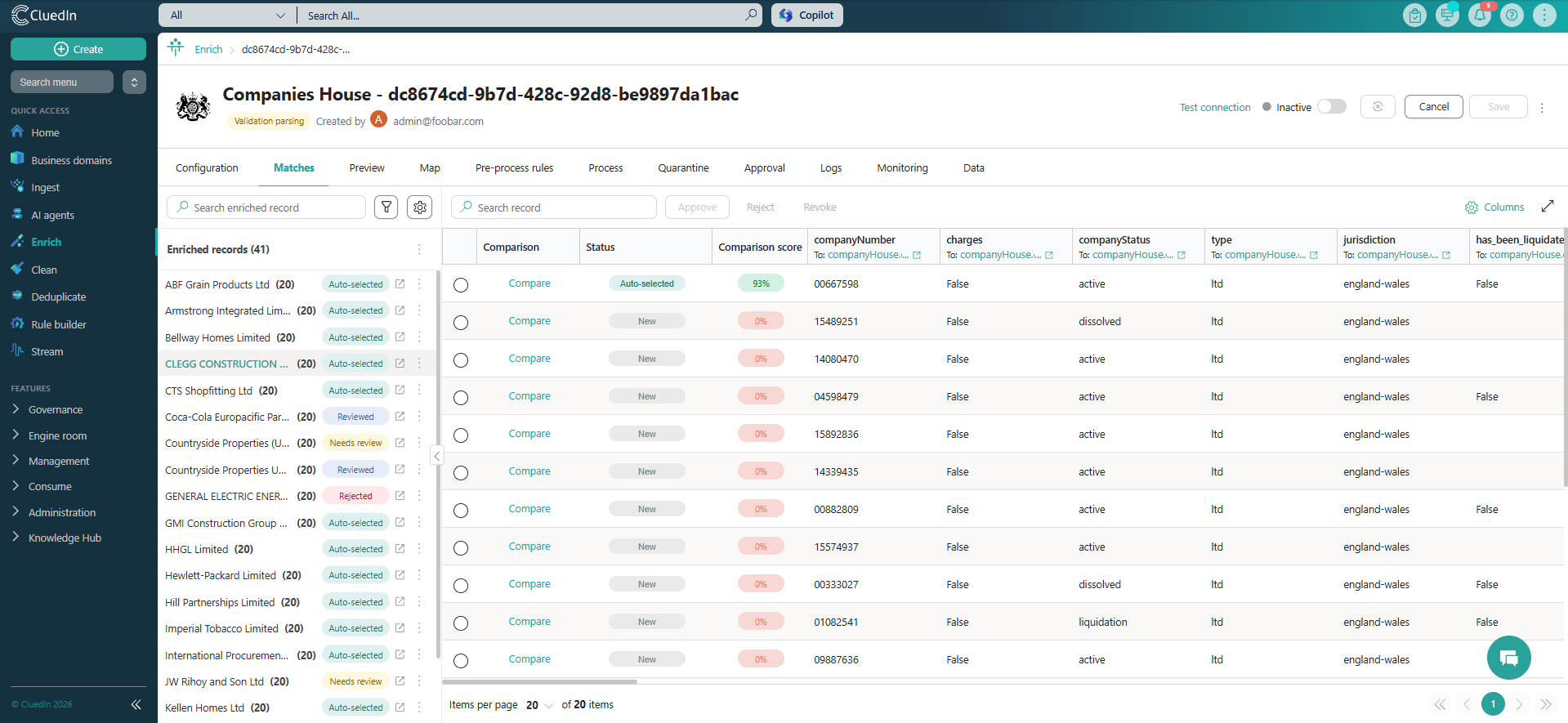
Task: Switch to the Configuration tab
Action: point(207,168)
